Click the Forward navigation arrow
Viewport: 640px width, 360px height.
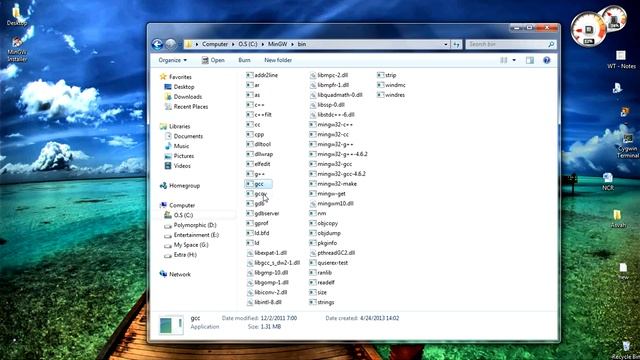point(171,44)
